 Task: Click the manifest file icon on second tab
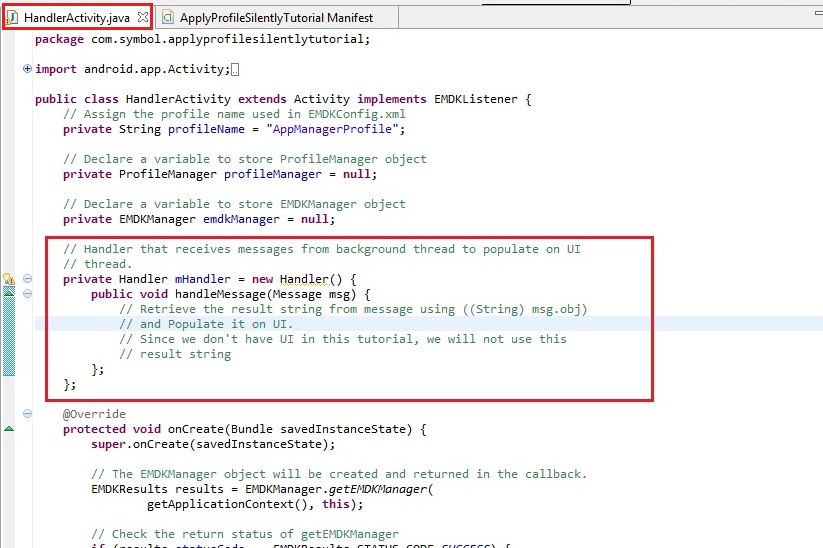pyautogui.click(x=168, y=17)
